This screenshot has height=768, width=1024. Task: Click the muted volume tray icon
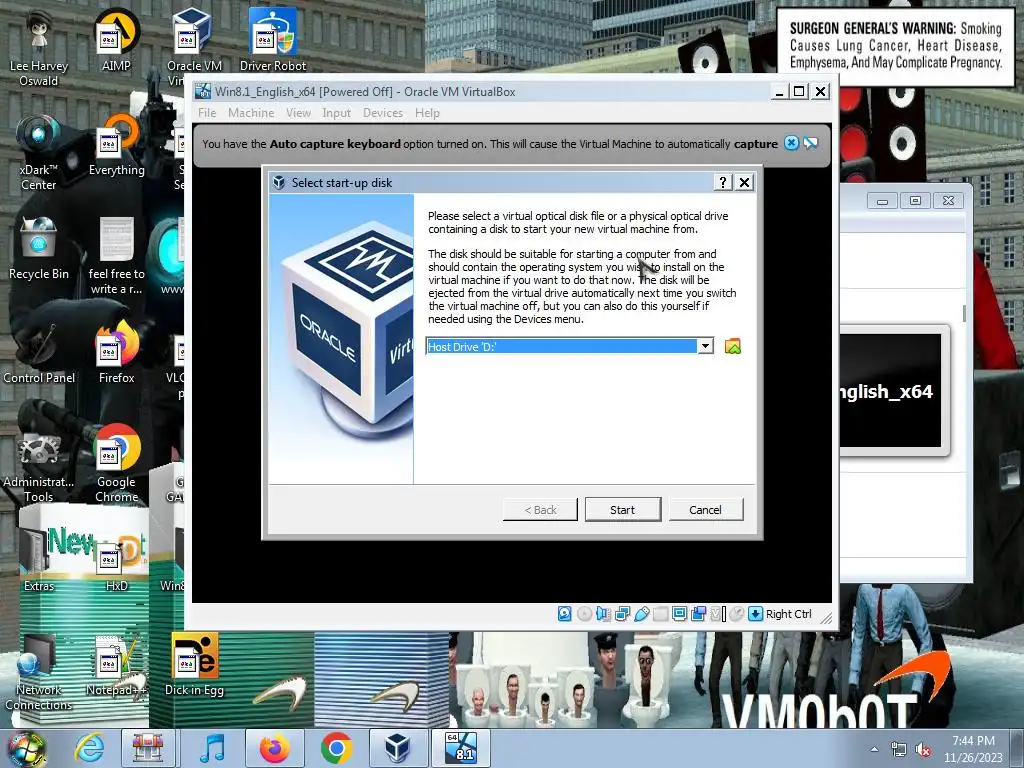[923, 750]
